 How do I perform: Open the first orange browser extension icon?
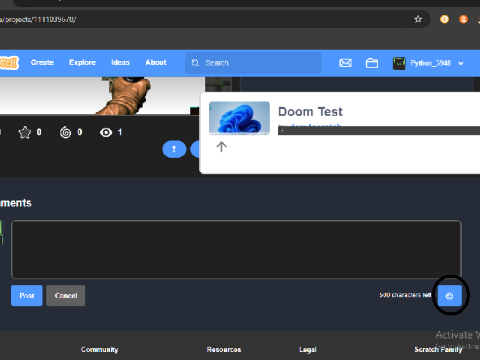[x=444, y=19]
